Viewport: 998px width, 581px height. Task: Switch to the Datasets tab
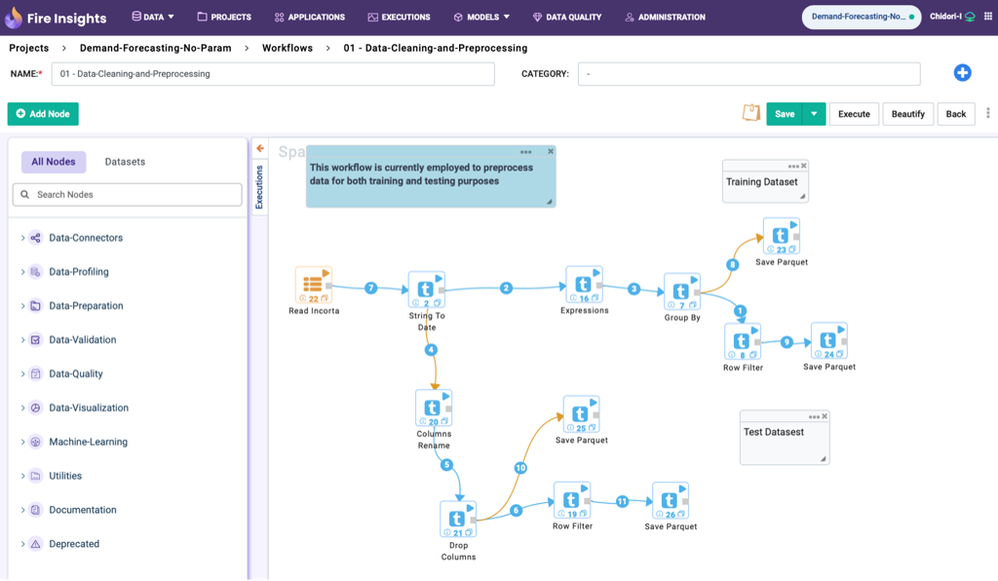tap(125, 162)
